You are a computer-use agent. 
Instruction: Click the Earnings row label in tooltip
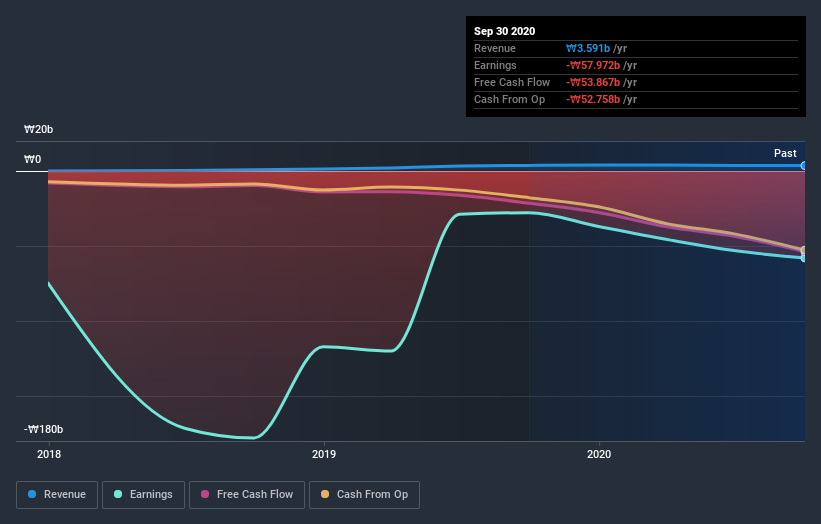click(495, 65)
